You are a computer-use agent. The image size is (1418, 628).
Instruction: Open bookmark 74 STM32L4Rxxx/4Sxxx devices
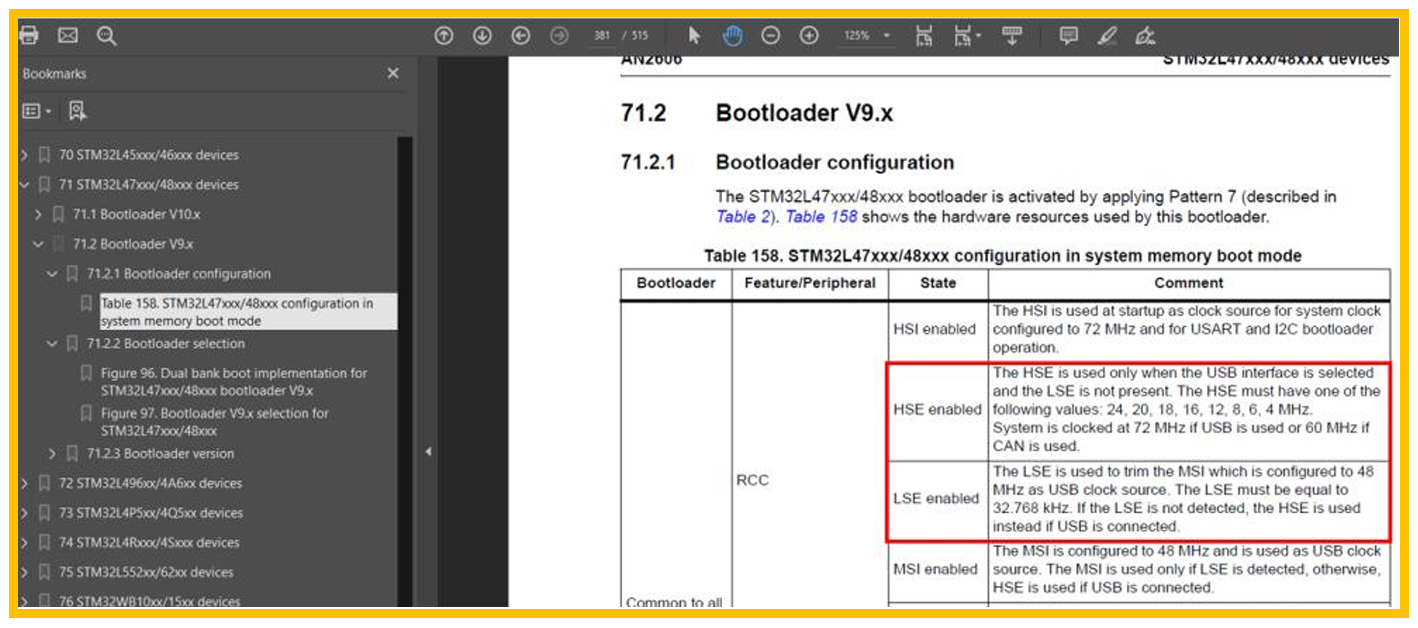pyautogui.click(x=148, y=543)
